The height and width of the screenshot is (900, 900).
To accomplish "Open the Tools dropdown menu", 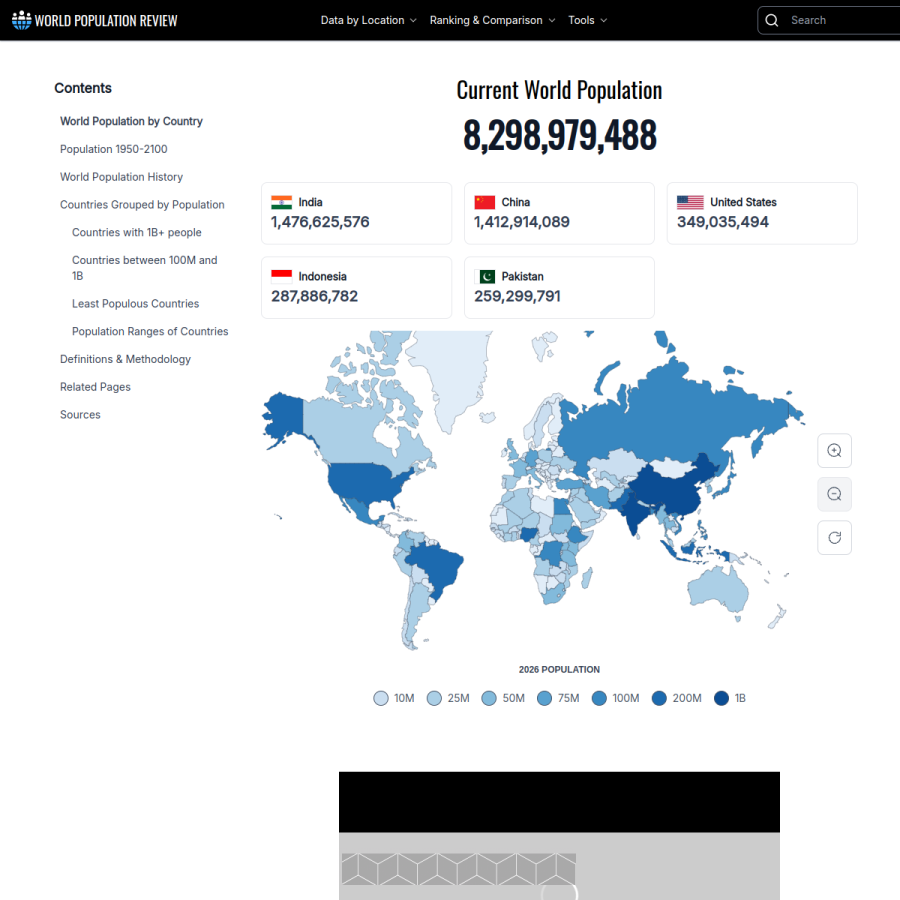I will point(588,20).
